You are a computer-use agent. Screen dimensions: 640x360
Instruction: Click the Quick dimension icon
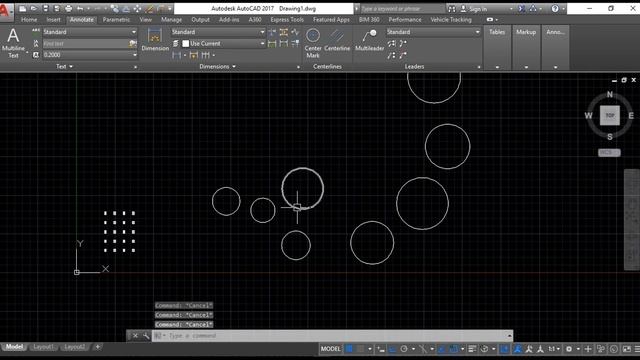pyautogui.click(x=194, y=55)
